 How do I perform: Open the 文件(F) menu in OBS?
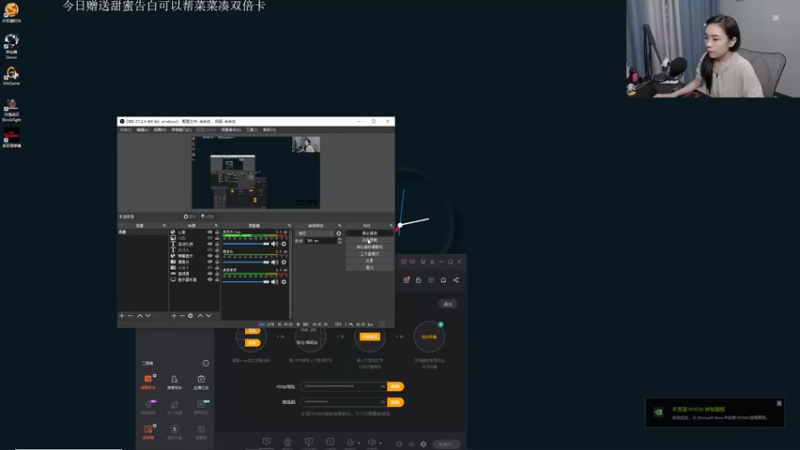pos(126,130)
